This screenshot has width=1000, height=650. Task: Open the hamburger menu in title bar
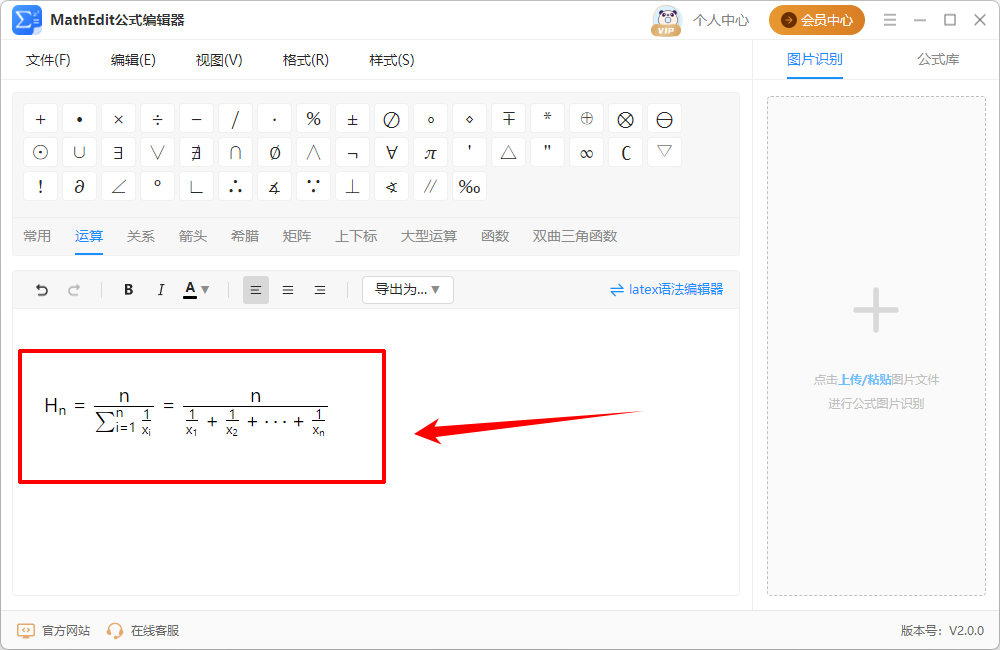pyautogui.click(x=890, y=20)
